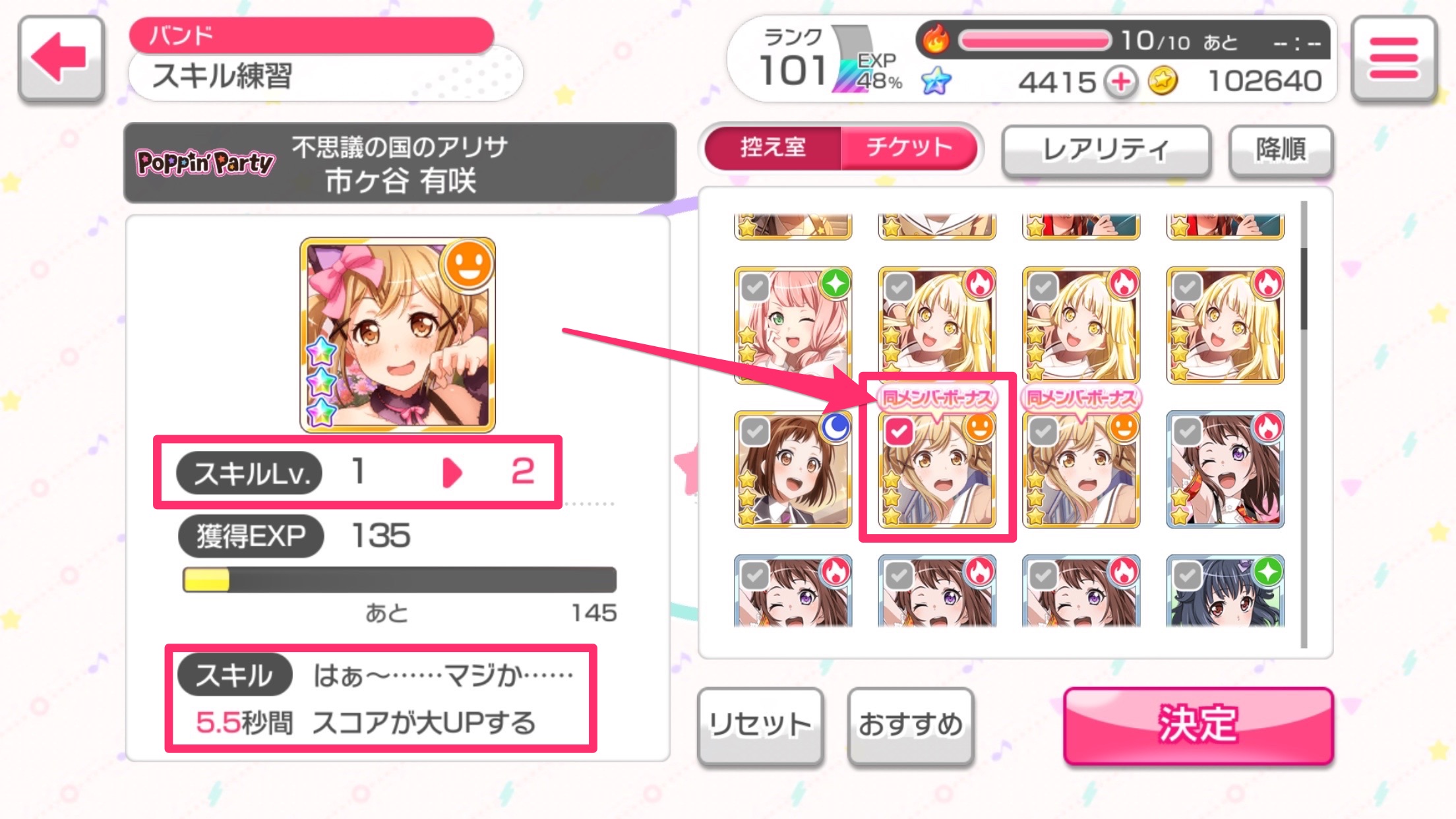
Task: Switch to the チケット tab
Action: coord(909,147)
